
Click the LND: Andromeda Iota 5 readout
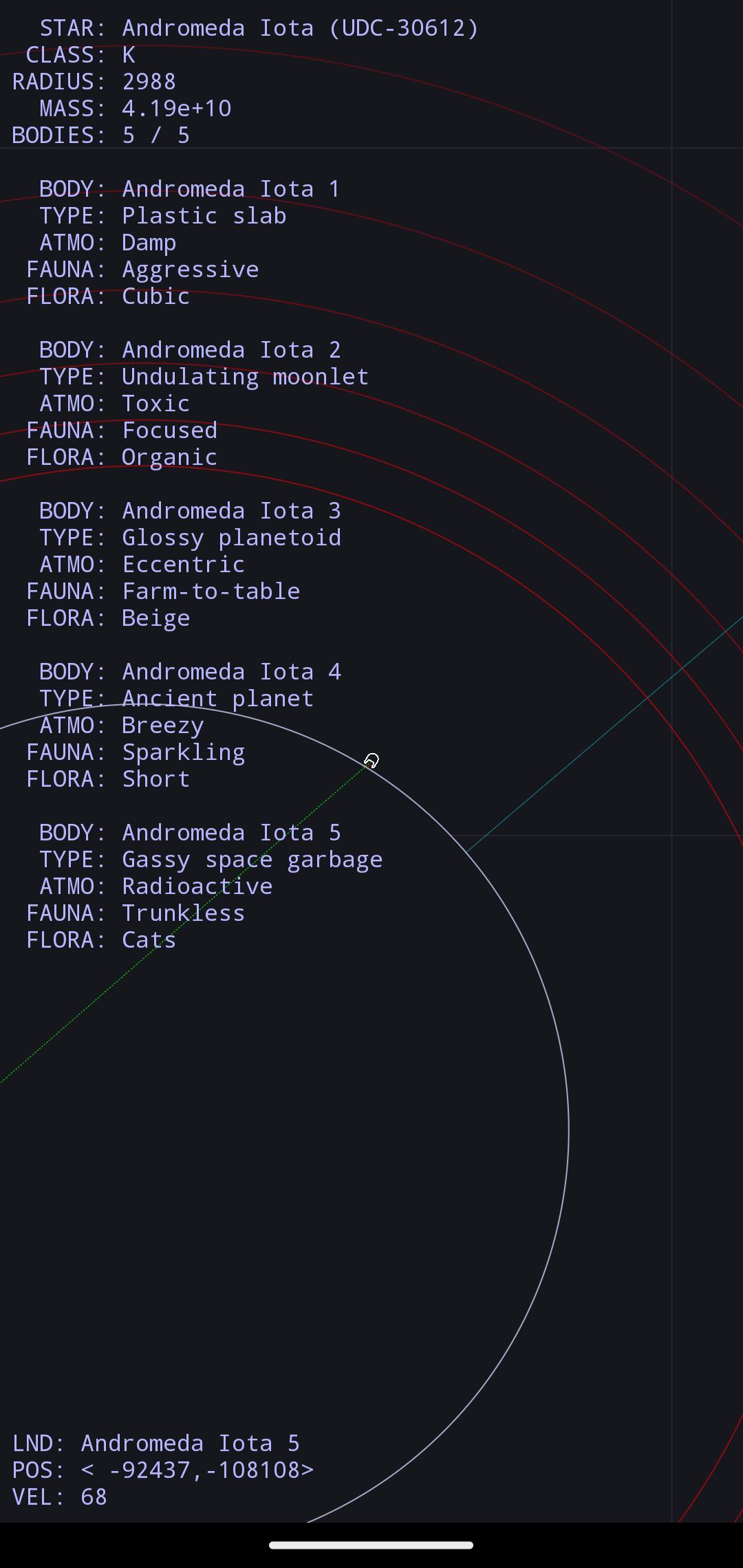156,1444
